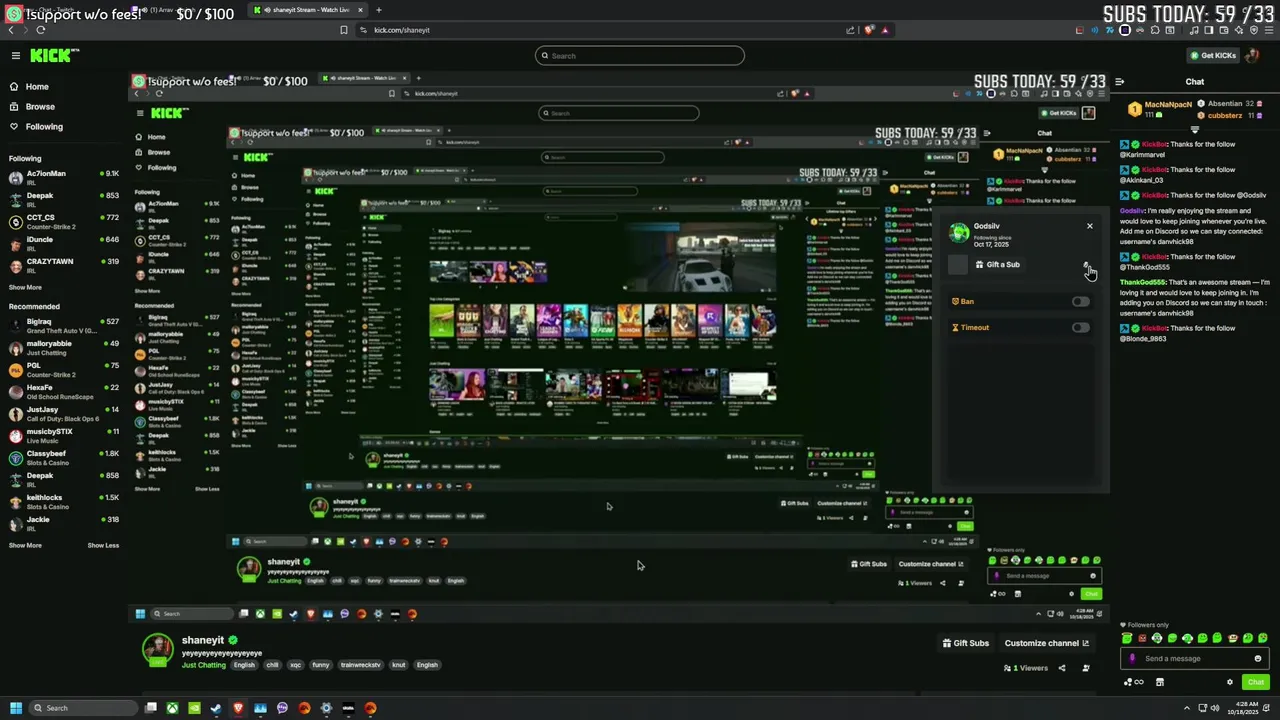Insert the red angry emote from quick bar
The height and width of the screenshot is (720, 1280).
coord(1142,638)
